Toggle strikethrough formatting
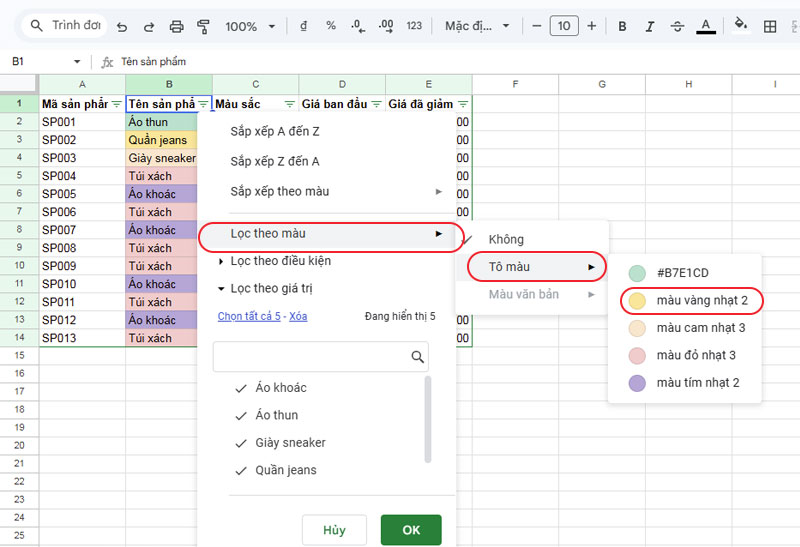The height and width of the screenshot is (547, 800). tap(677, 26)
